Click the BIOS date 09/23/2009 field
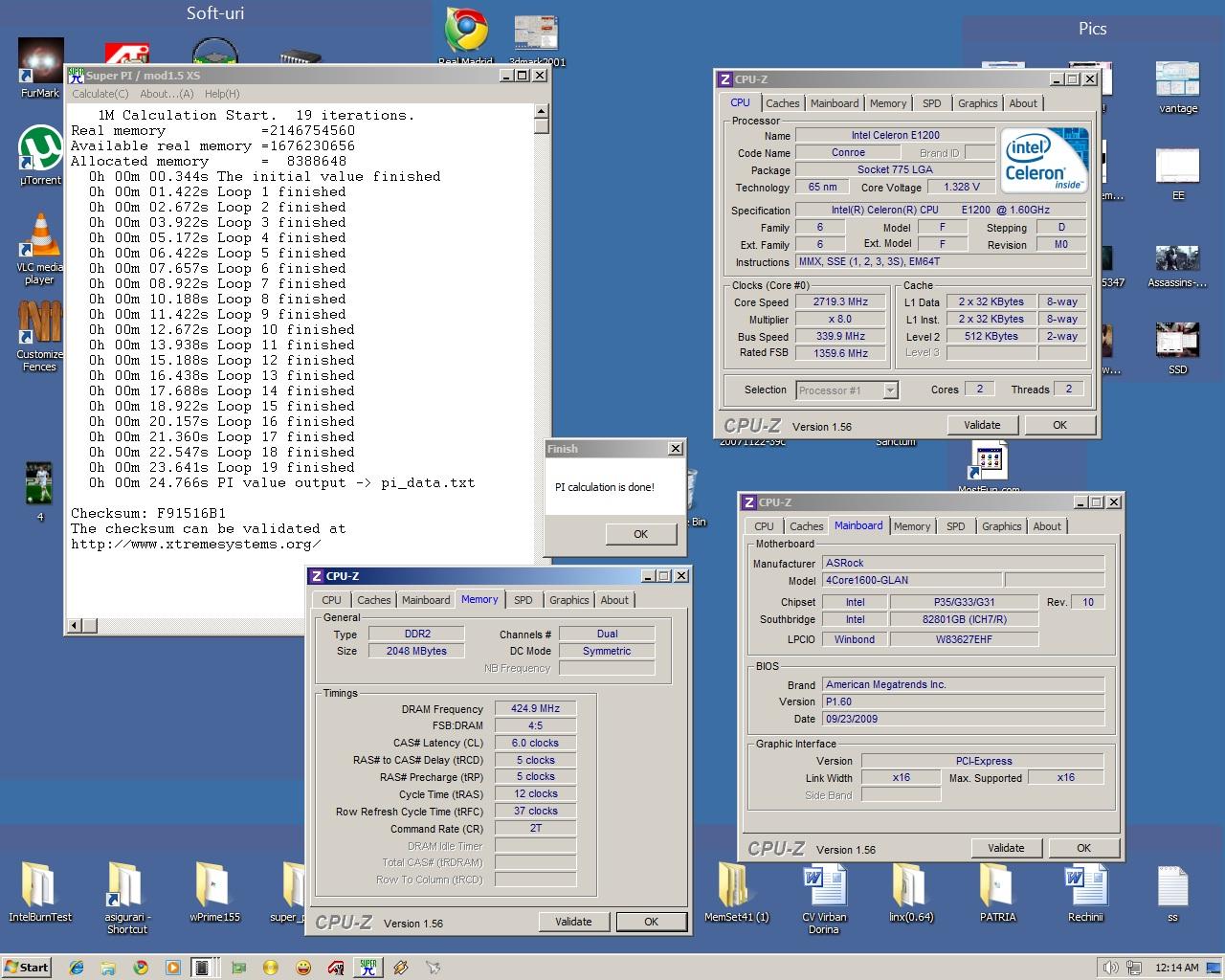This screenshot has height=980, width=1225. pos(964,719)
